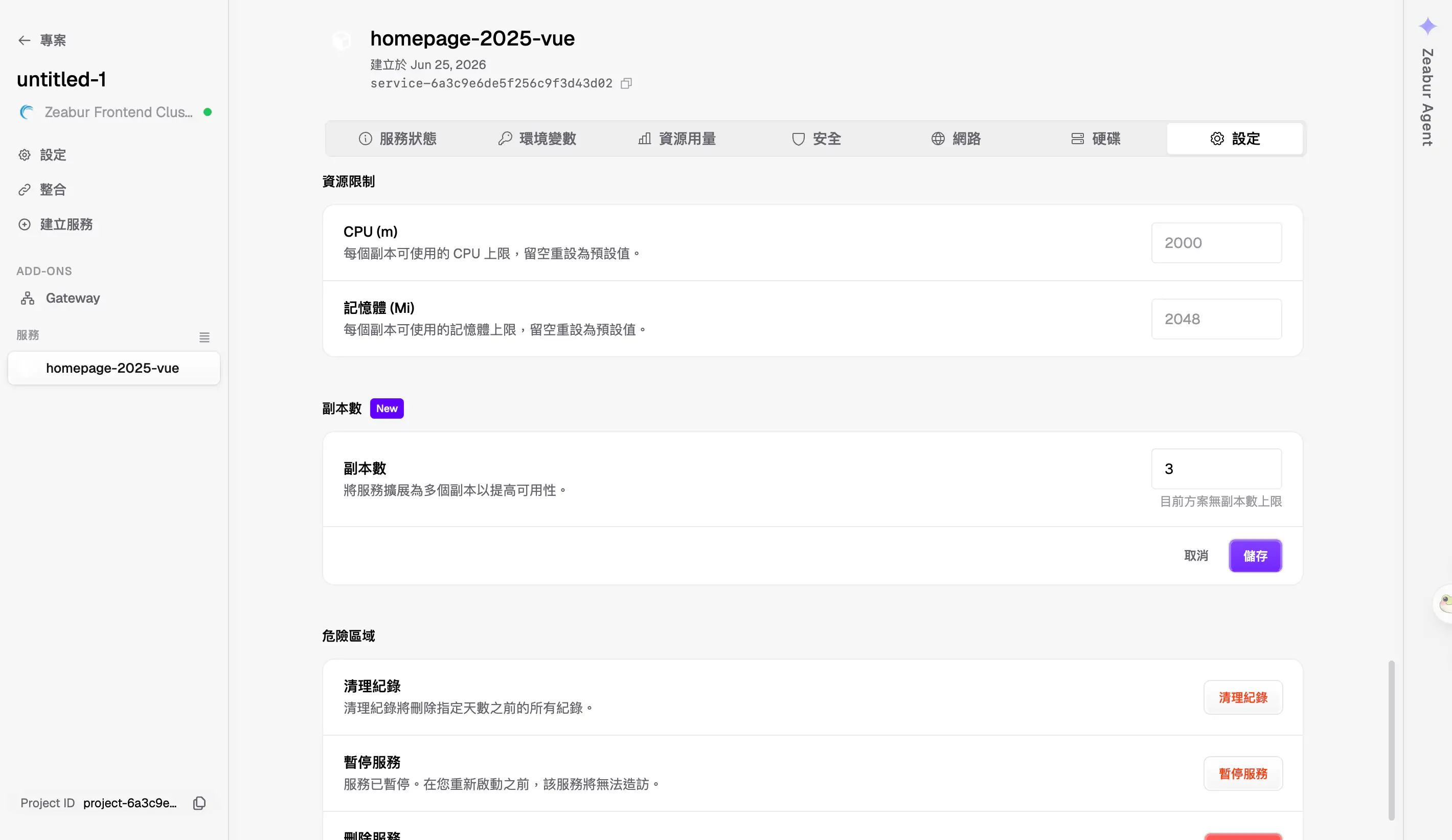This screenshot has width=1452, height=840.
Task: Switch to the 服務狀態 tab
Action: [398, 139]
